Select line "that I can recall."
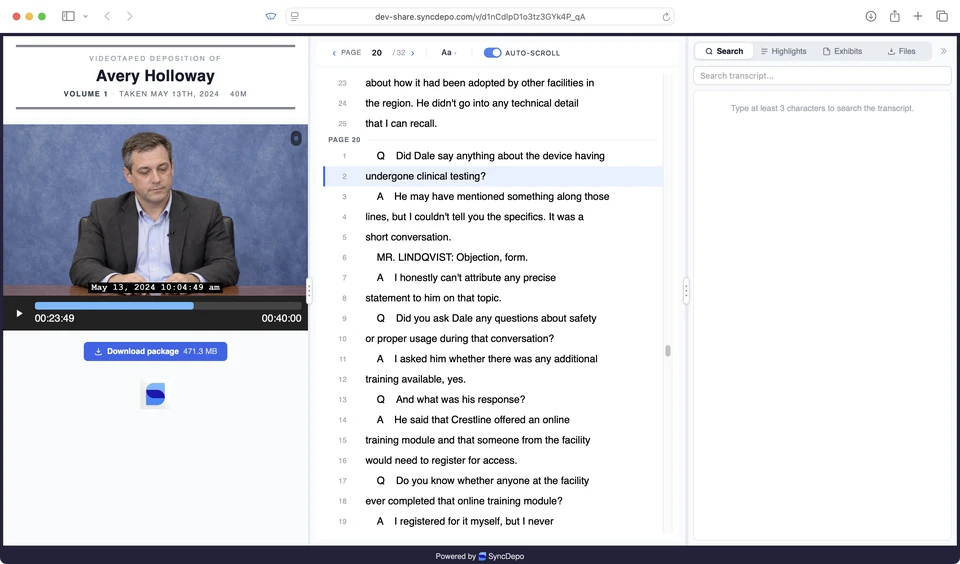 coord(493,124)
